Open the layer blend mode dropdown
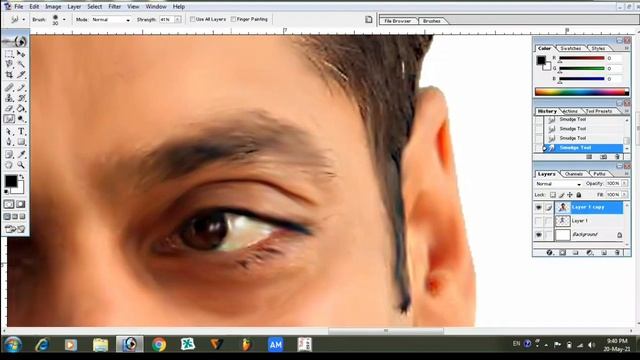The width and height of the screenshot is (640, 360). pyautogui.click(x=579, y=184)
